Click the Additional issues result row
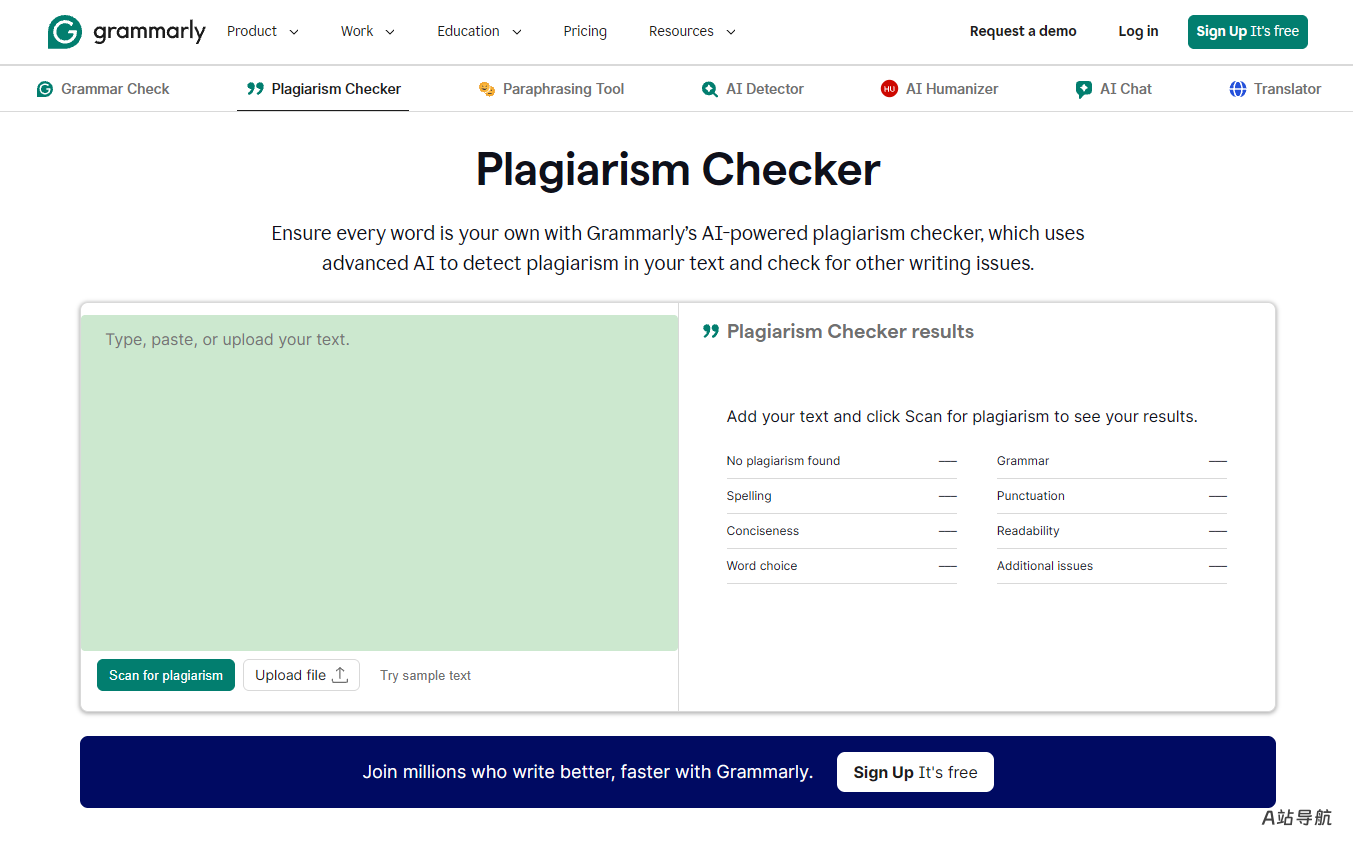1353x861 pixels. (x=1111, y=566)
